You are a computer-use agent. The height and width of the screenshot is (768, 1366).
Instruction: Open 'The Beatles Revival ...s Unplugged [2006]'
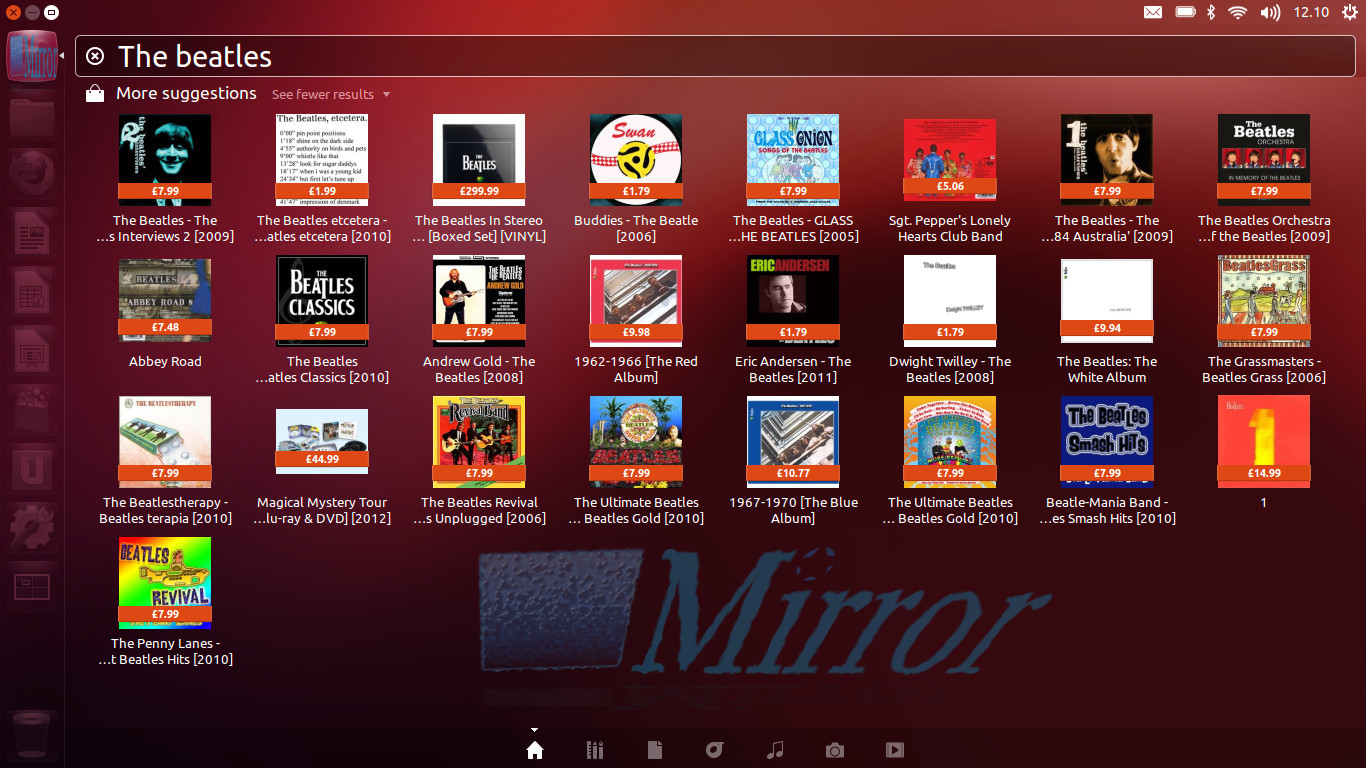click(479, 460)
